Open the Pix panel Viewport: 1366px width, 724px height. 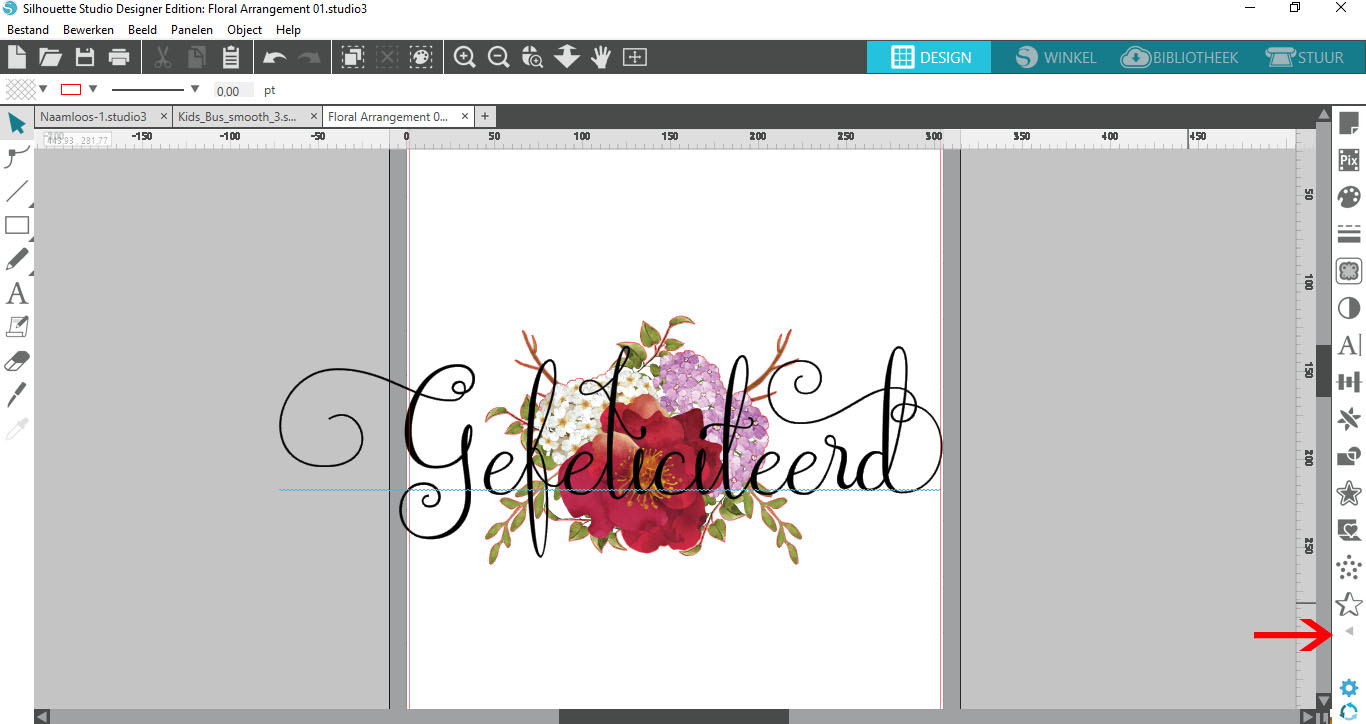click(1349, 160)
